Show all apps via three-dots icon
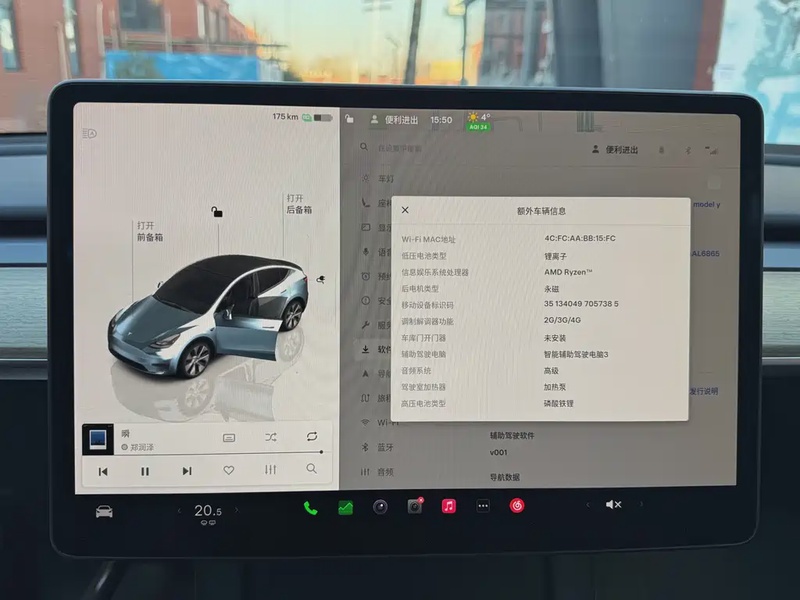 (x=483, y=506)
